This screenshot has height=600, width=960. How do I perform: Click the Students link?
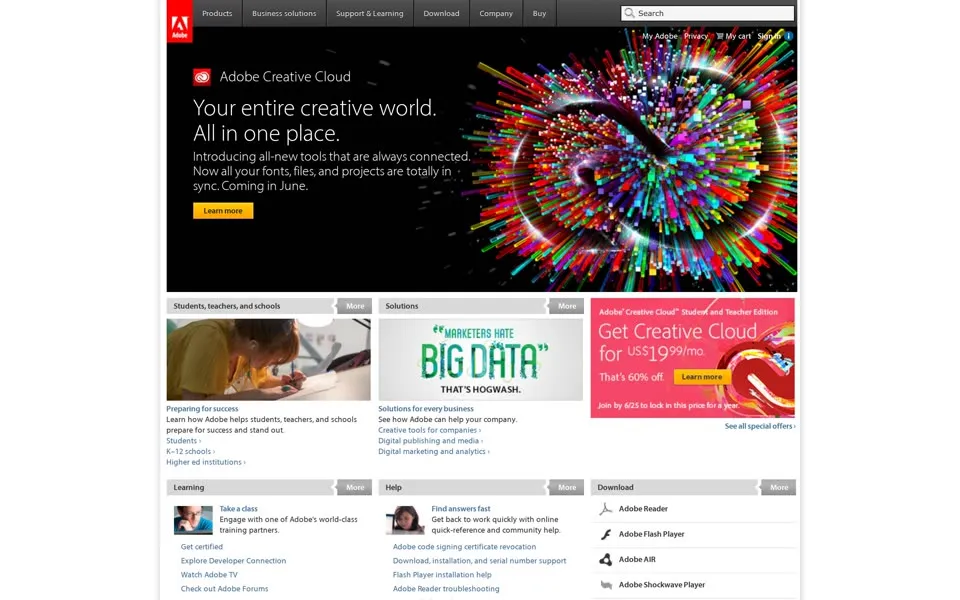point(183,441)
